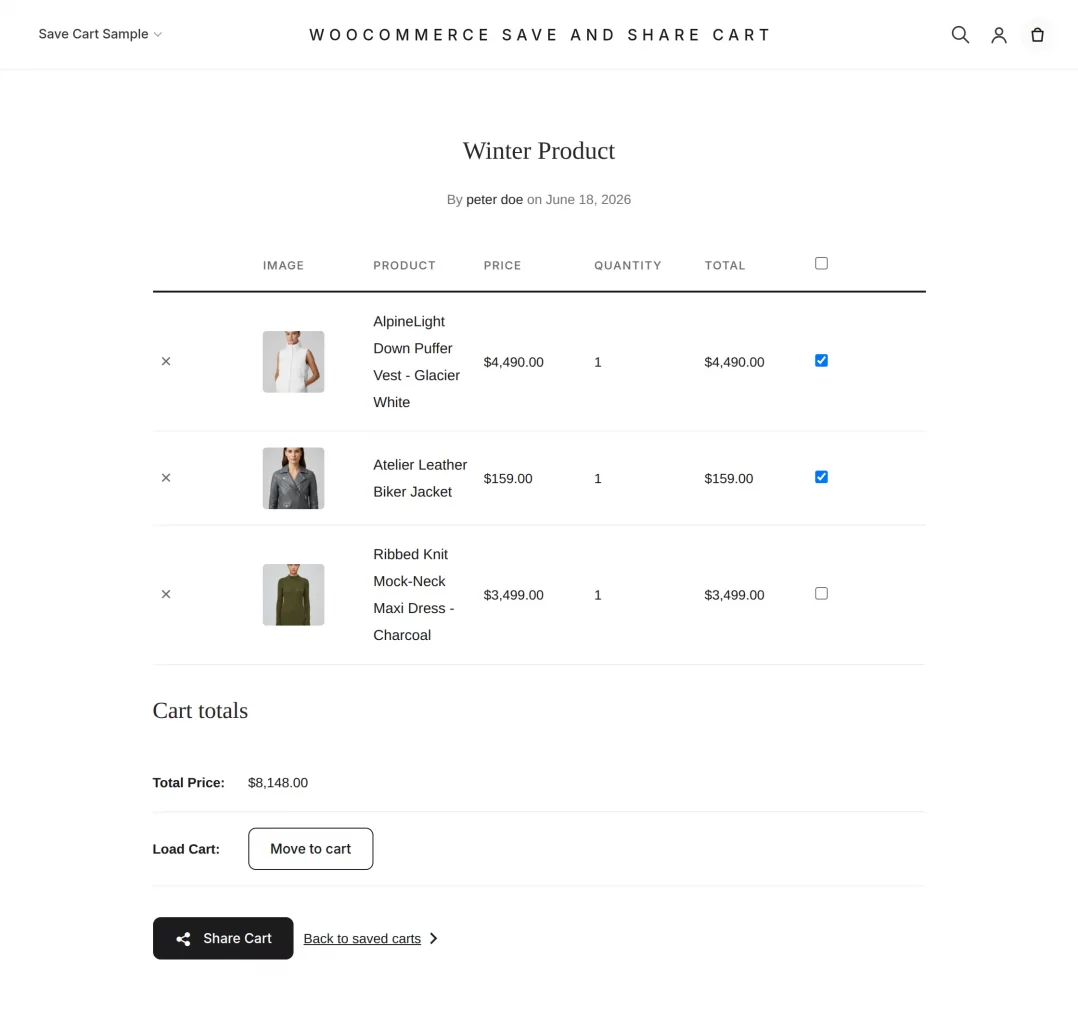The width and height of the screenshot is (1078, 1024).
Task: Click the $159.00 total for biker jacket
Action: 729,479
